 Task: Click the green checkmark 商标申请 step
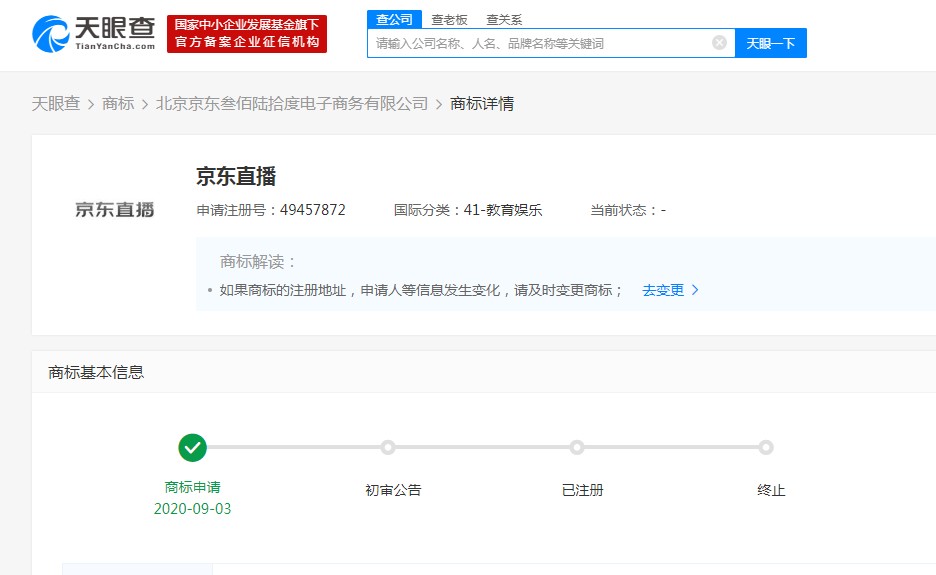pos(192,447)
